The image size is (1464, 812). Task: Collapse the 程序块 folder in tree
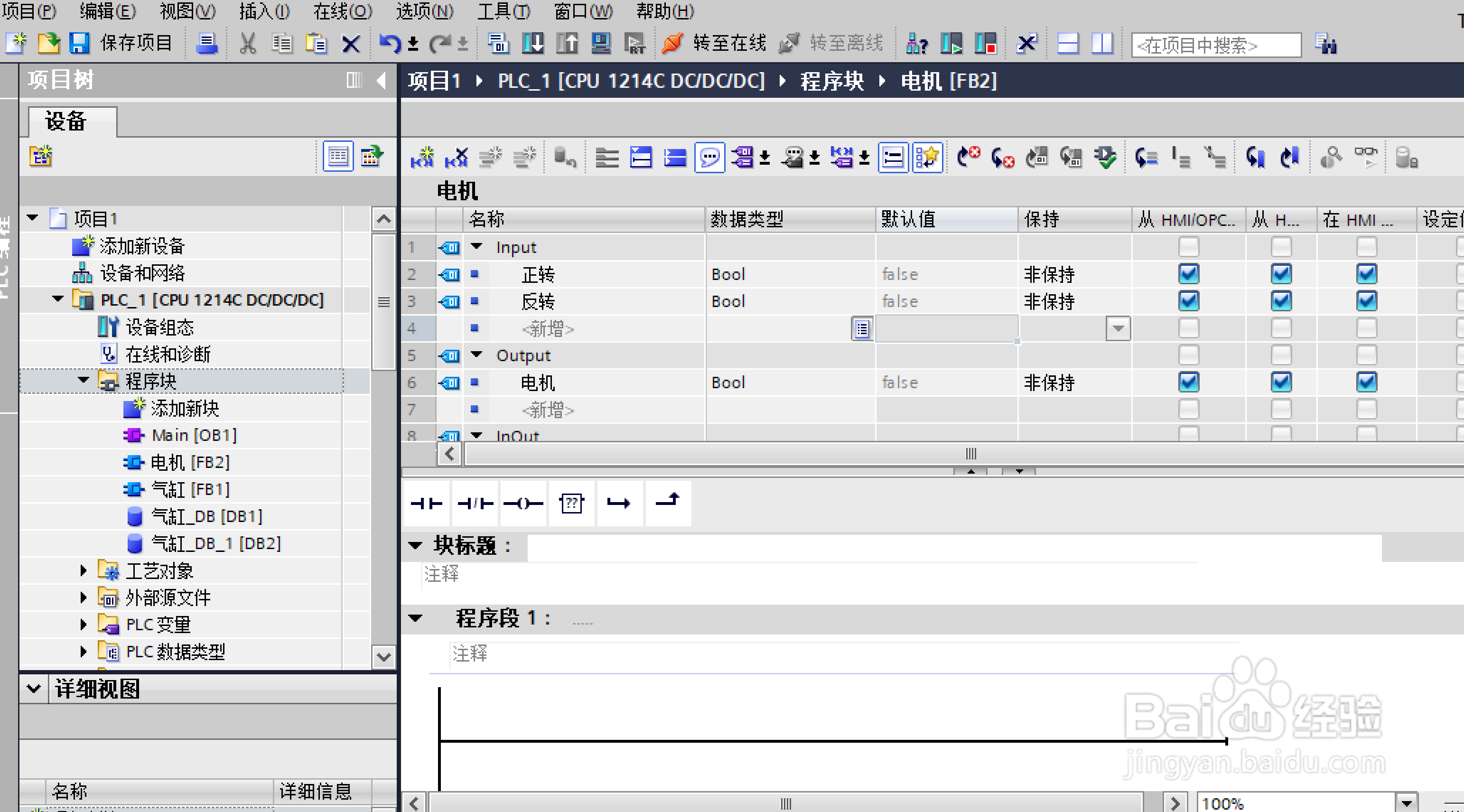tap(84, 380)
